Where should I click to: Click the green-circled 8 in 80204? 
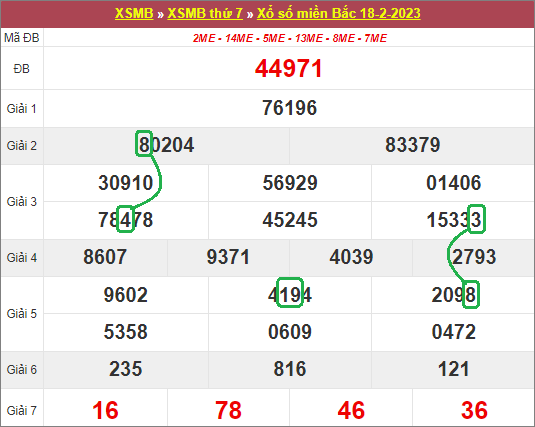[144, 143]
